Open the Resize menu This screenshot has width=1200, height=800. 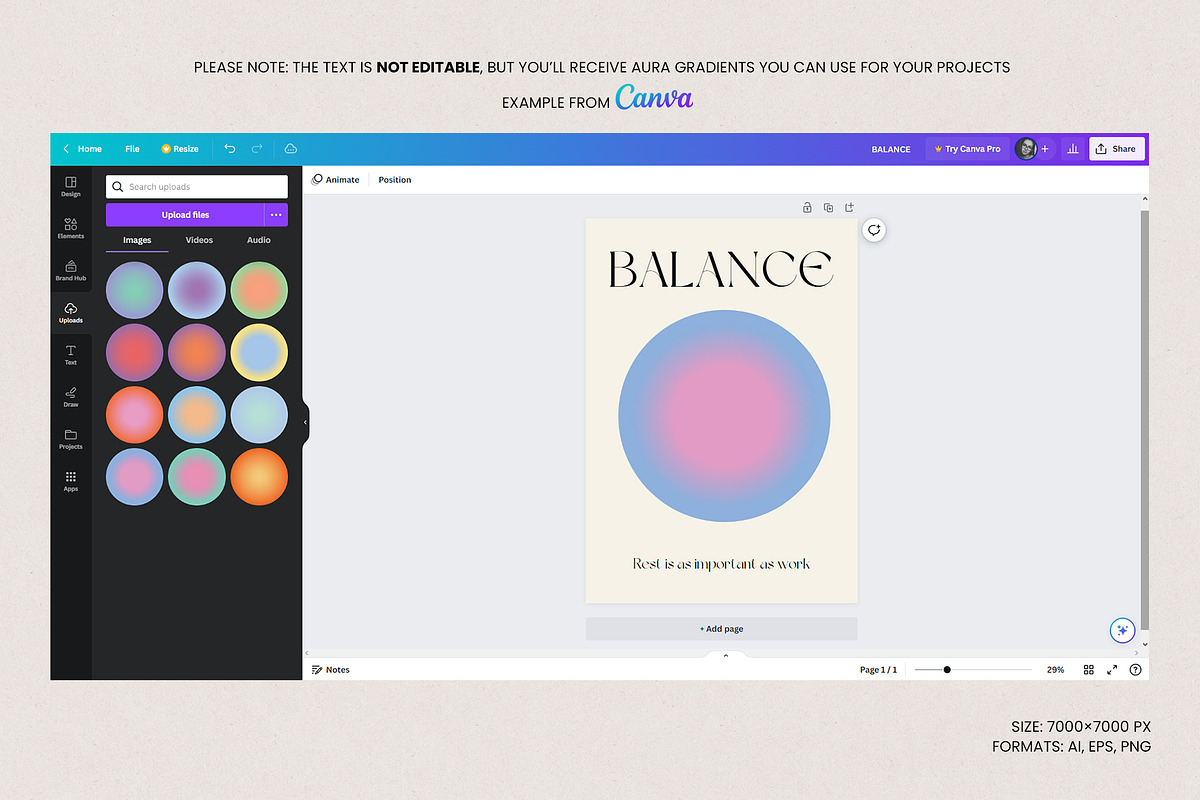(x=180, y=149)
